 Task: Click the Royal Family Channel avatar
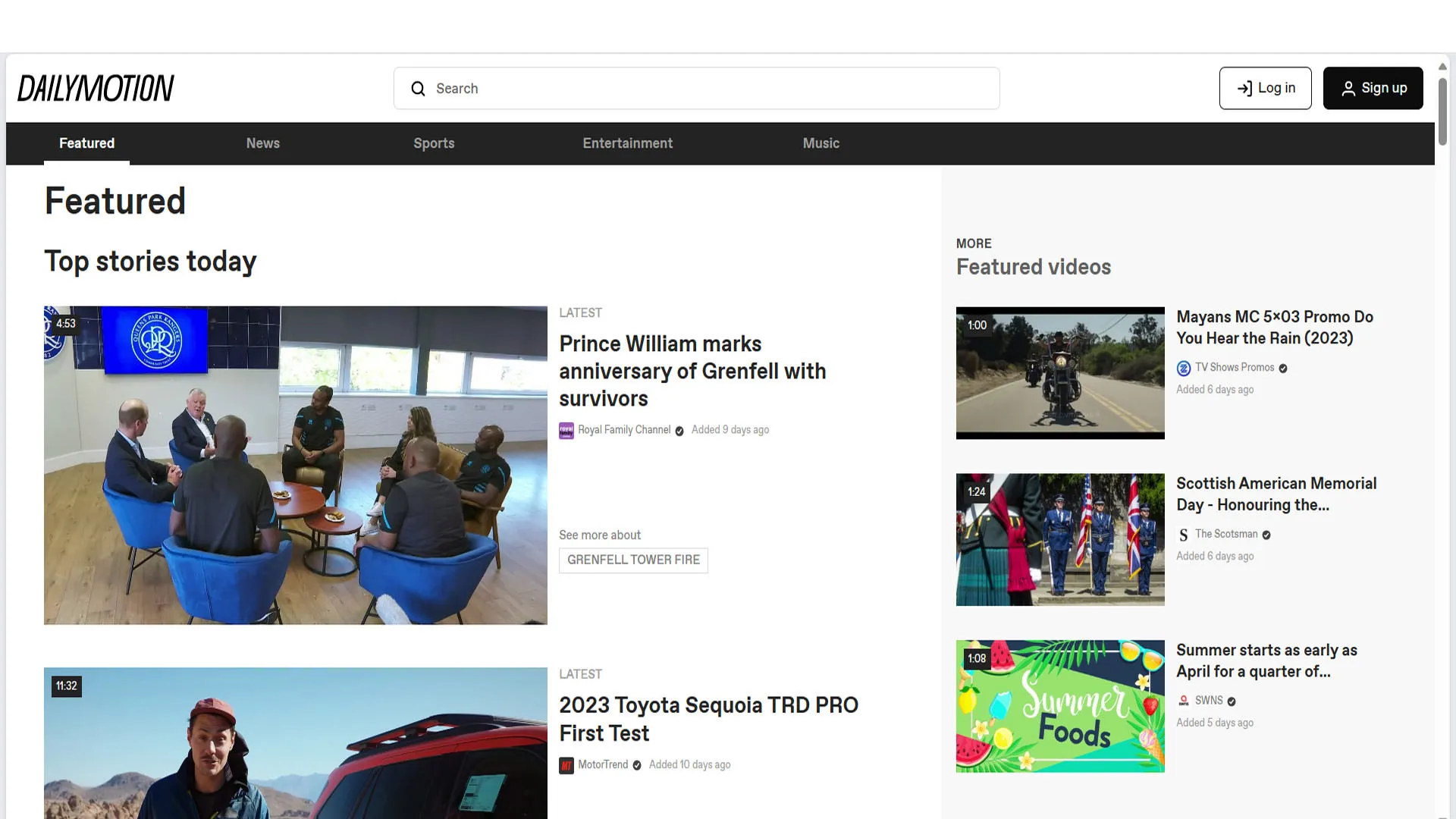coord(566,430)
